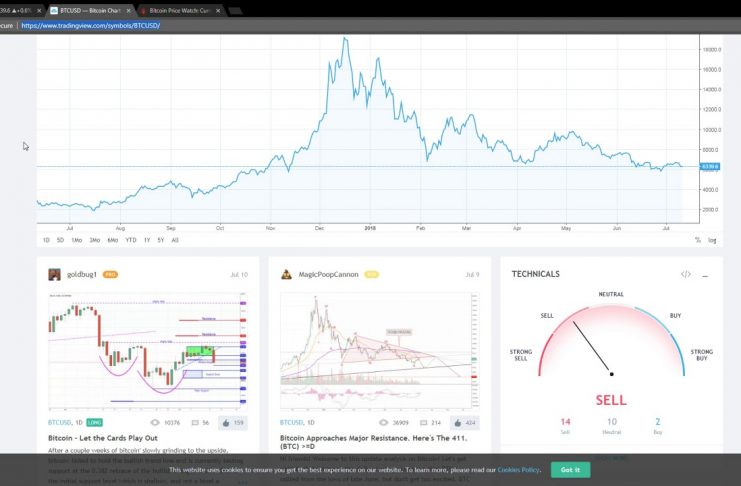The image size is (741, 486).
Task: Open 'Bitcoin Approaches Major Resistance' title
Action: pyautogui.click(x=373, y=442)
